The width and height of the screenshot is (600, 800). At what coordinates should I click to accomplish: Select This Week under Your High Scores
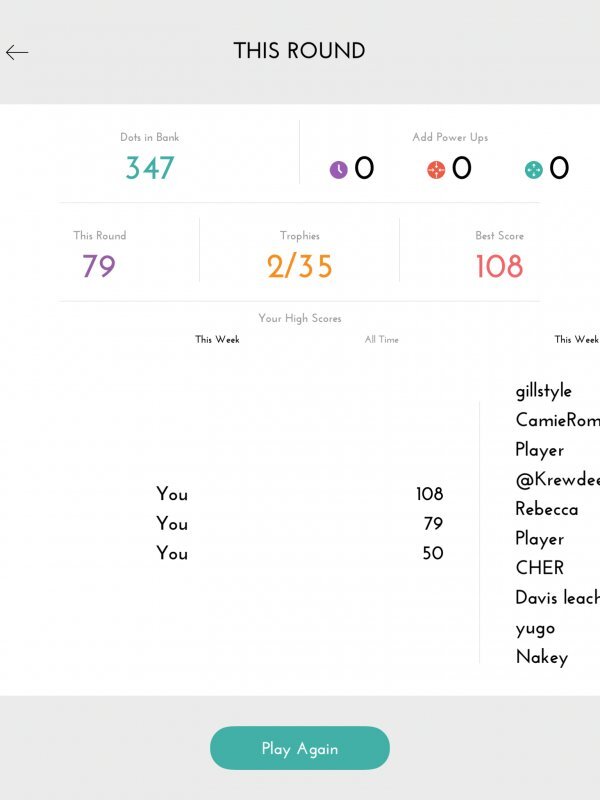217,340
